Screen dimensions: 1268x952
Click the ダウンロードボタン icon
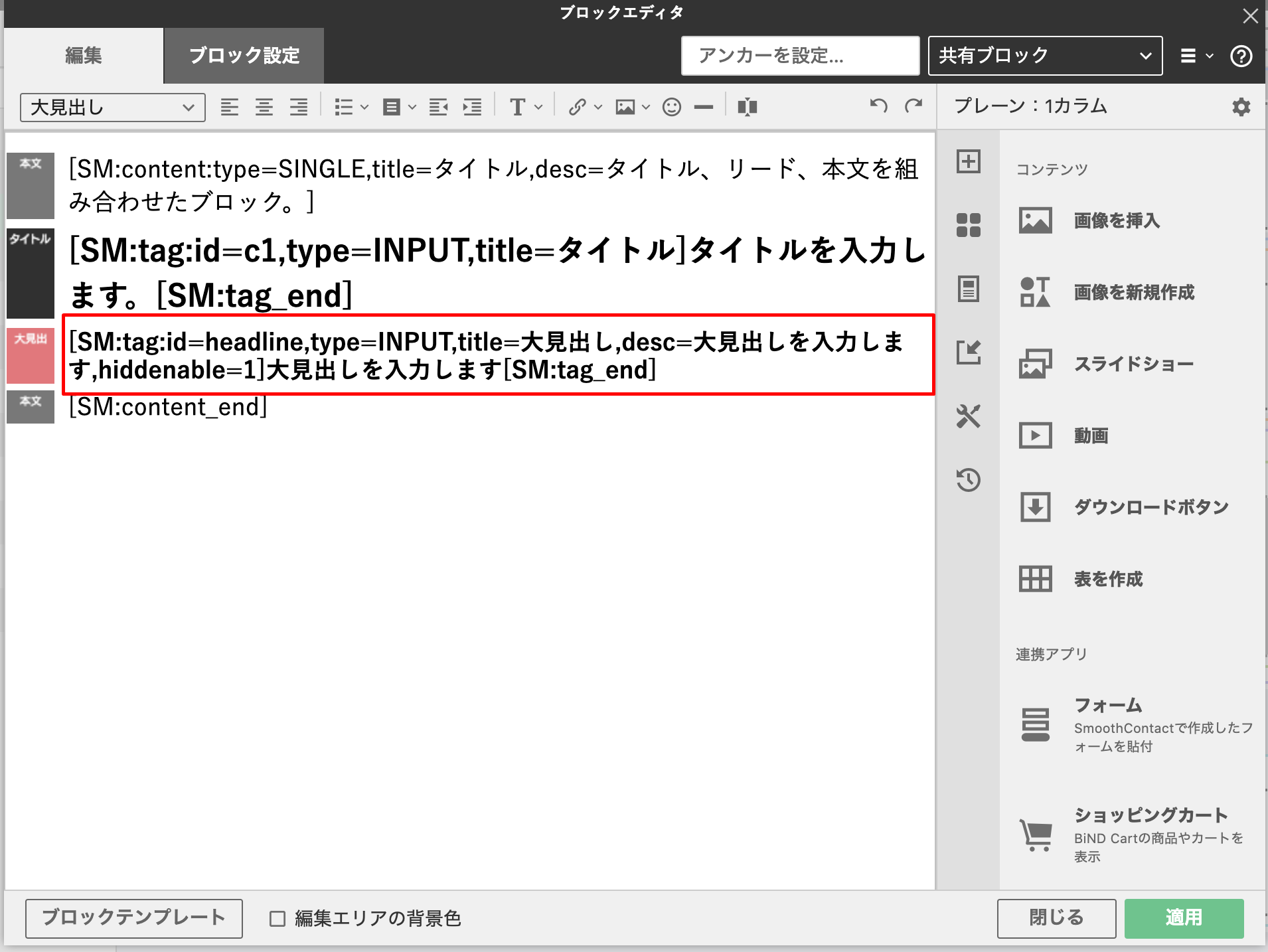(x=1036, y=507)
